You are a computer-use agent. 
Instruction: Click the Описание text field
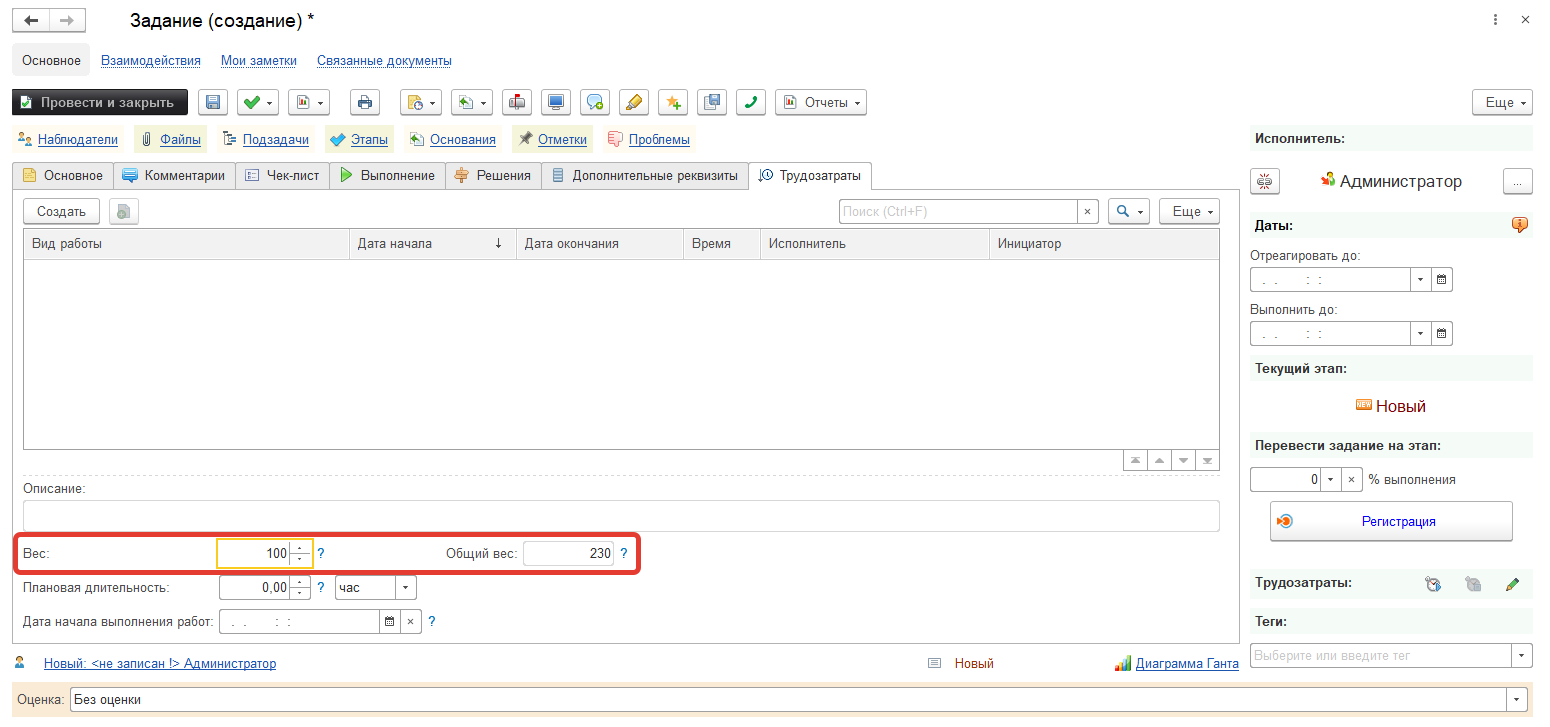point(620,516)
